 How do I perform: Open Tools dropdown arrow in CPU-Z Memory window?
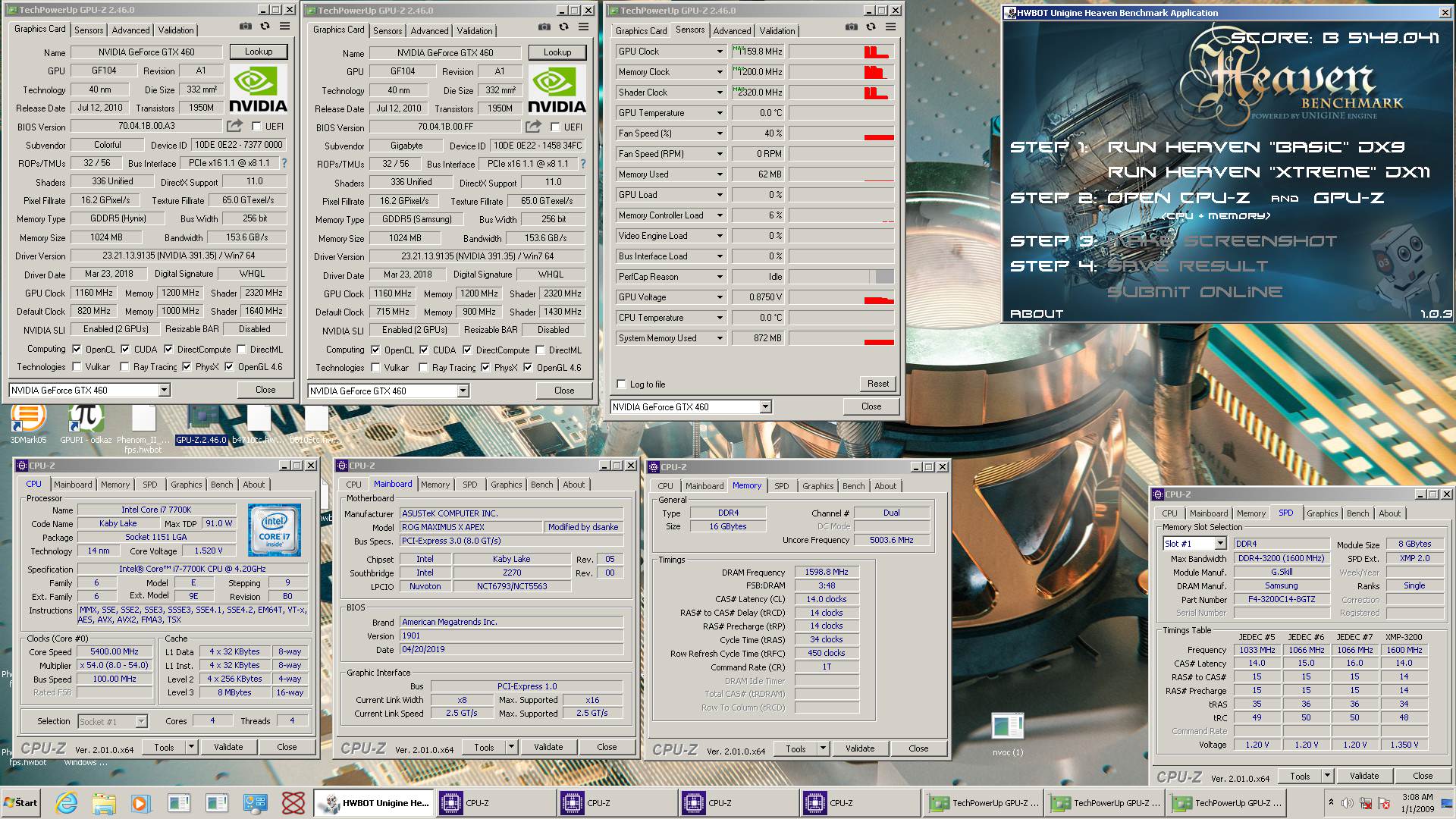click(x=823, y=748)
